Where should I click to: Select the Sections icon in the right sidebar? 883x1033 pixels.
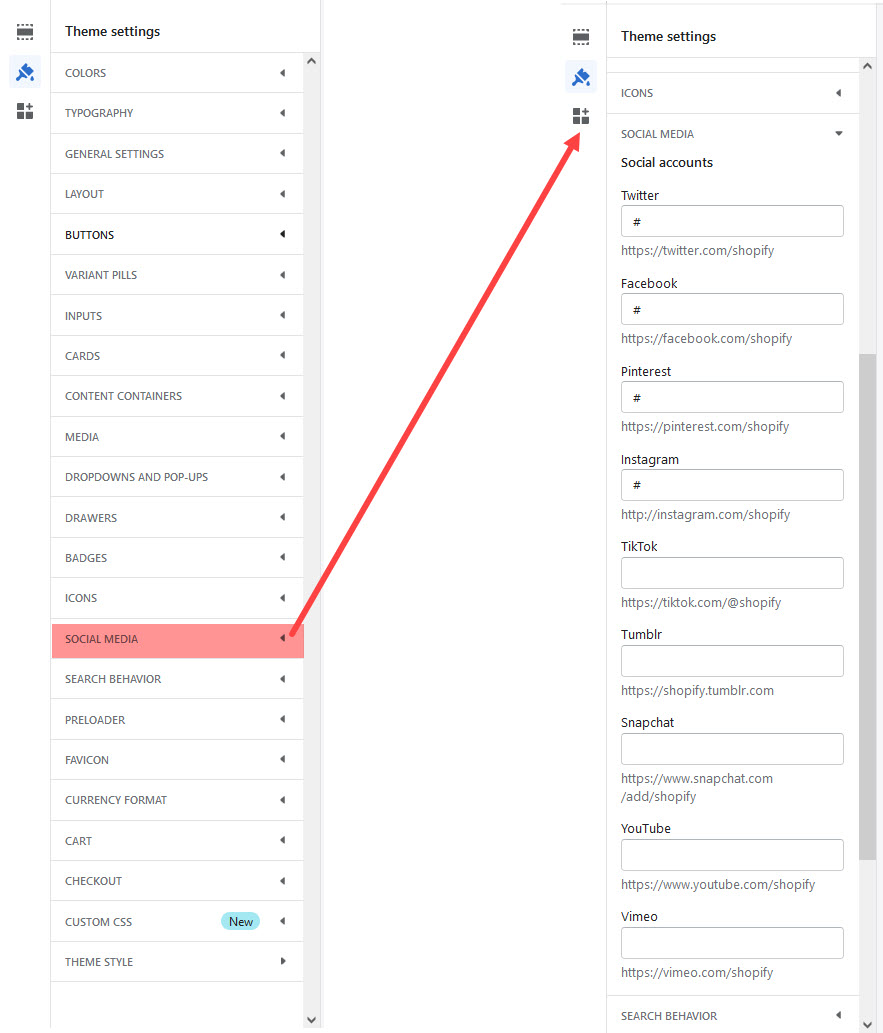pos(580,36)
